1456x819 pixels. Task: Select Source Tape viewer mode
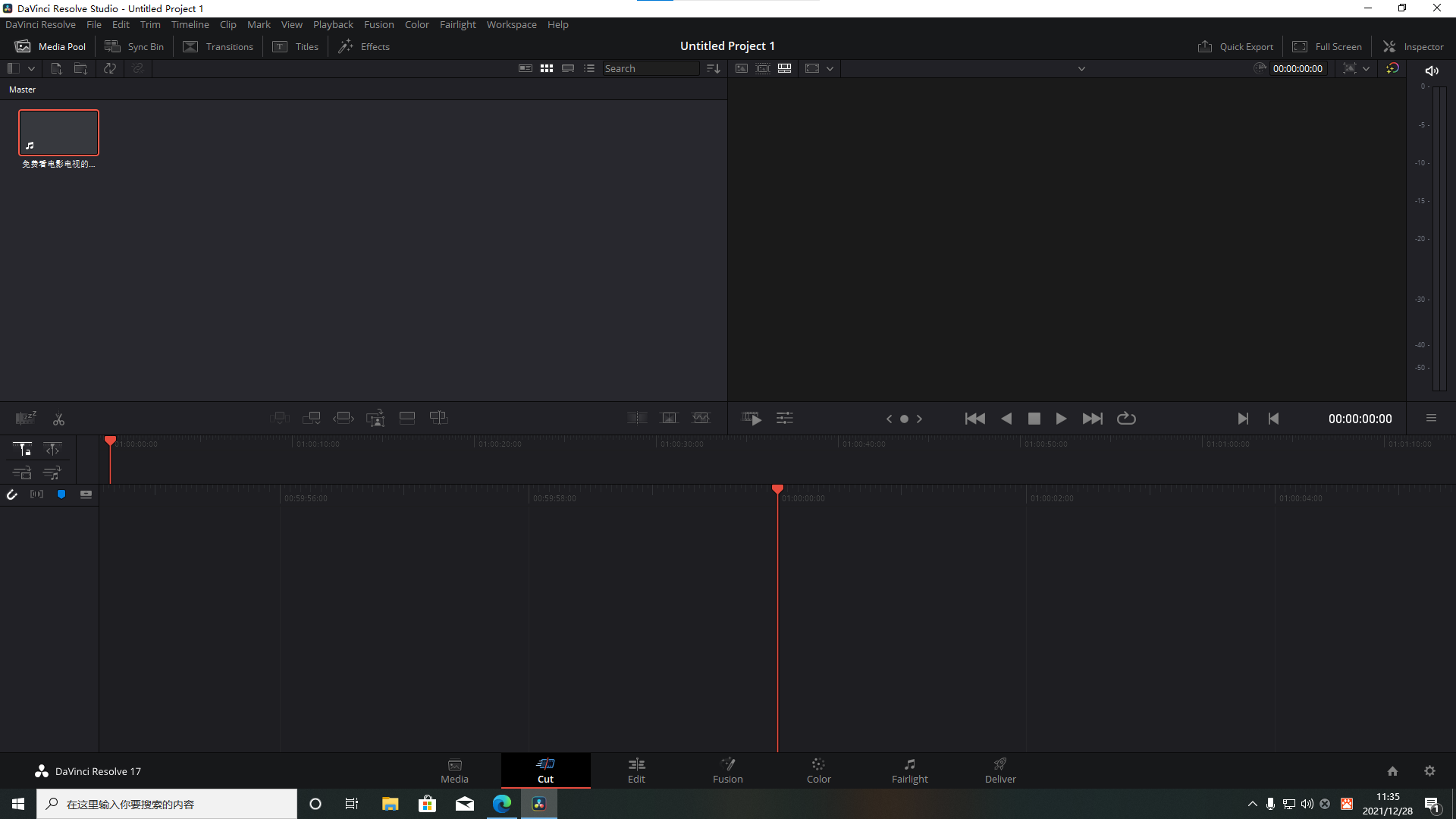click(763, 68)
